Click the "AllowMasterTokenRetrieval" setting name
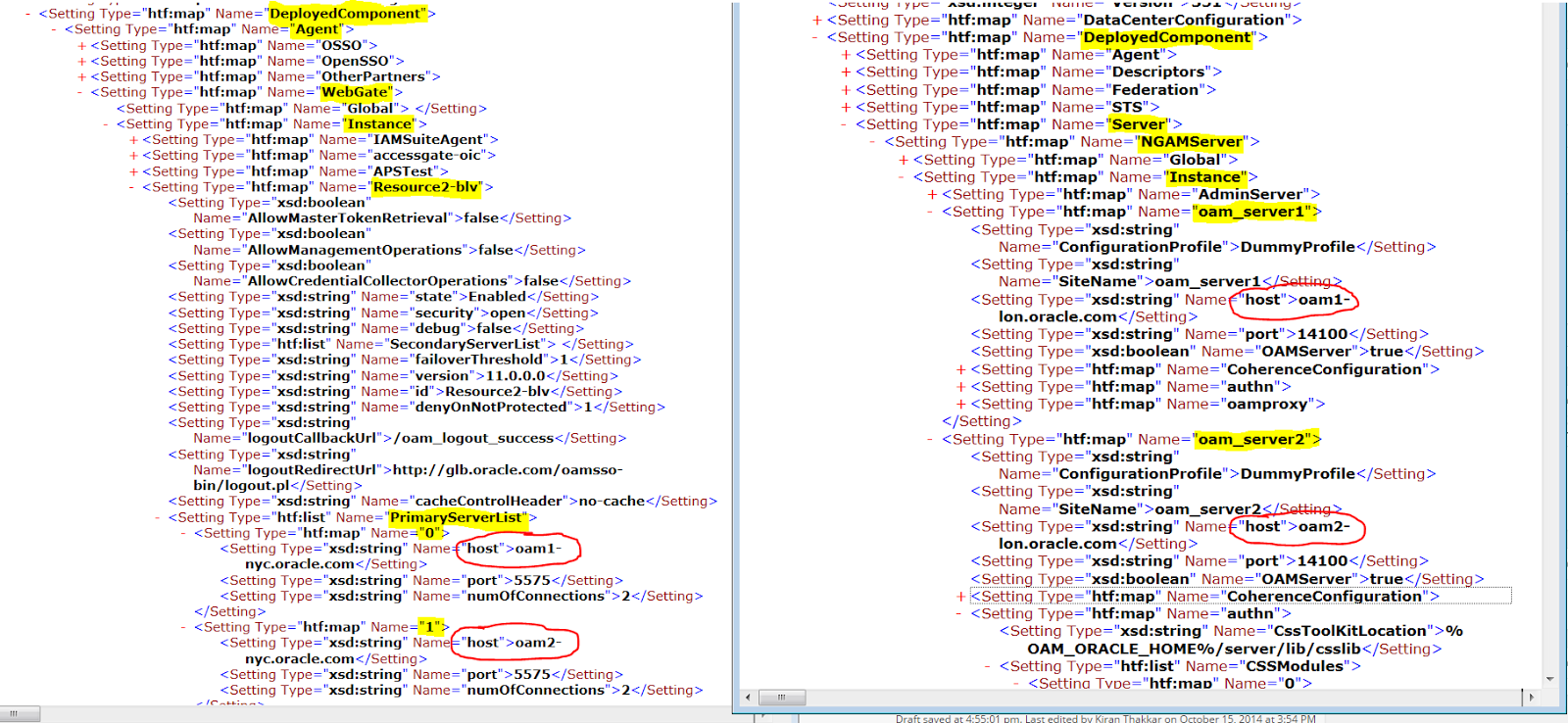This screenshot has height=723, width=1568. (348, 218)
